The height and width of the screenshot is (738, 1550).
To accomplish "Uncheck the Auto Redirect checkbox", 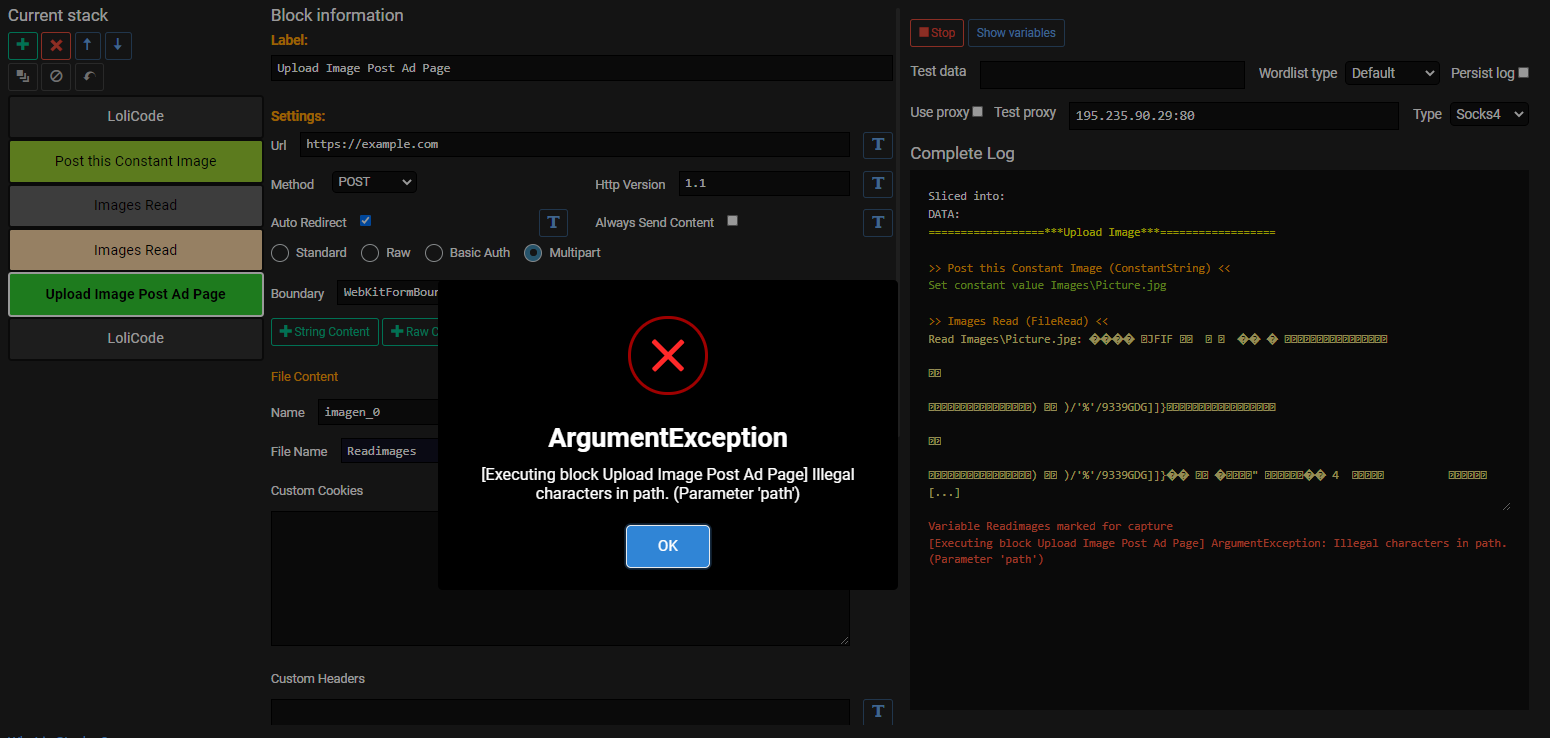I will (365, 221).
